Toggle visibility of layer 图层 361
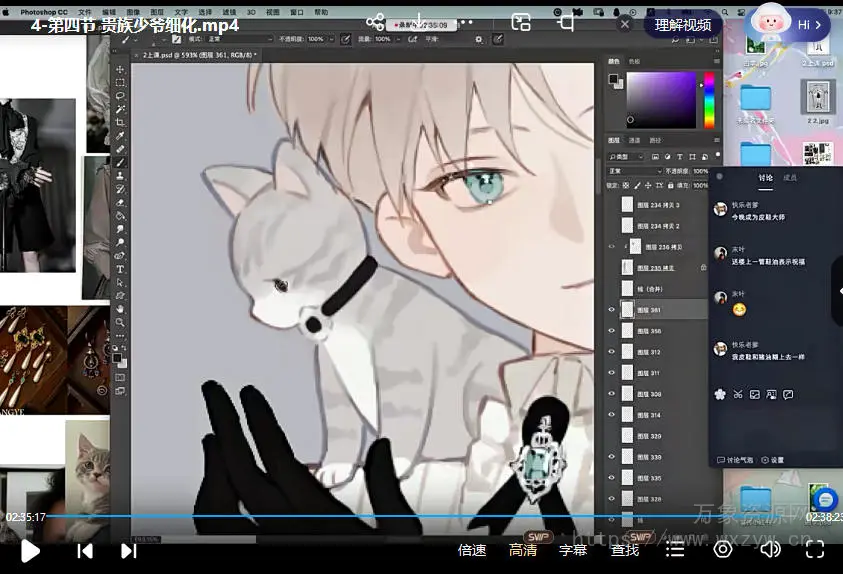 [612, 310]
